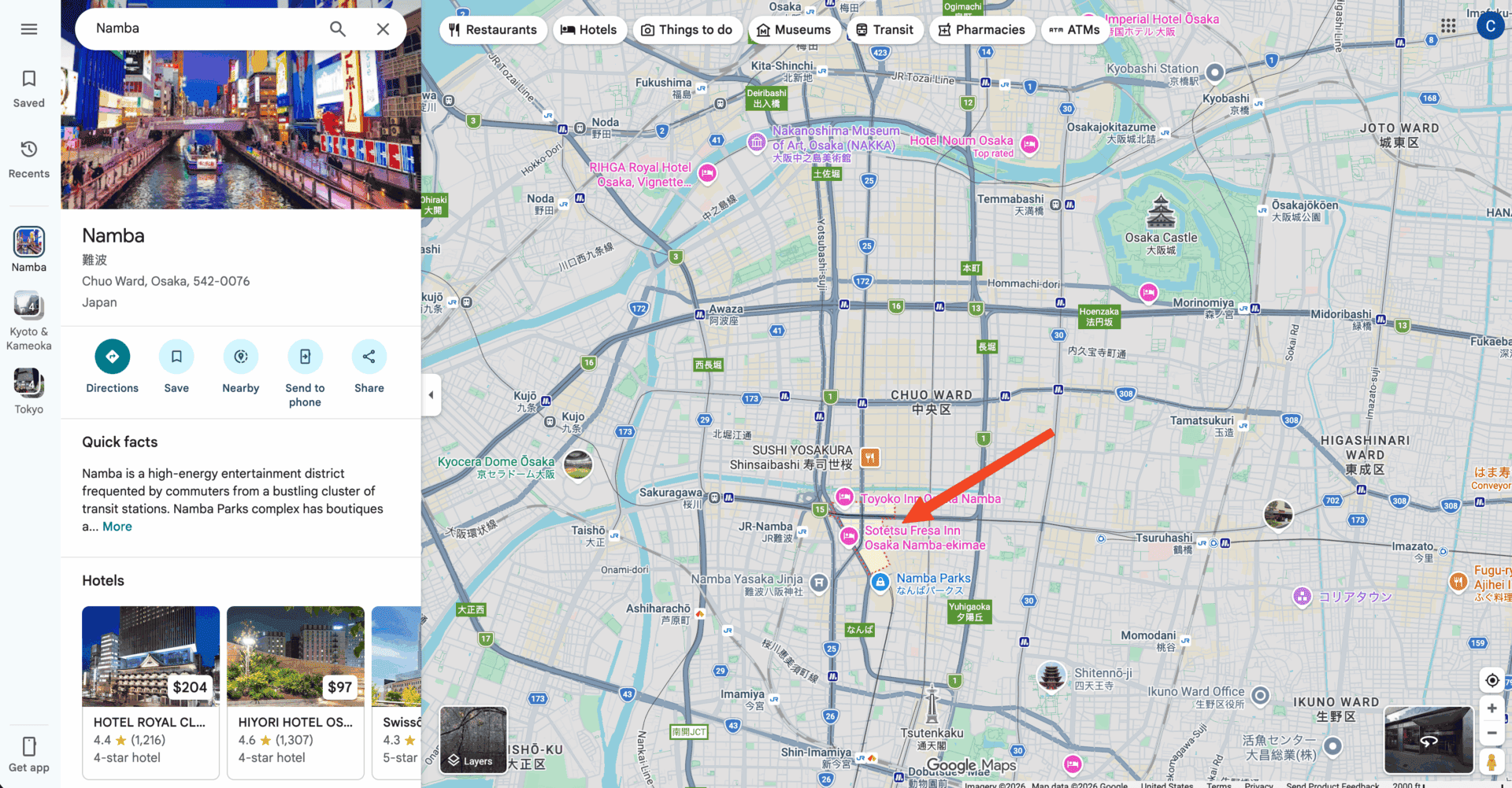Open Recents history in sidebar
Viewport: 1512px width, 788px height.
[29, 158]
